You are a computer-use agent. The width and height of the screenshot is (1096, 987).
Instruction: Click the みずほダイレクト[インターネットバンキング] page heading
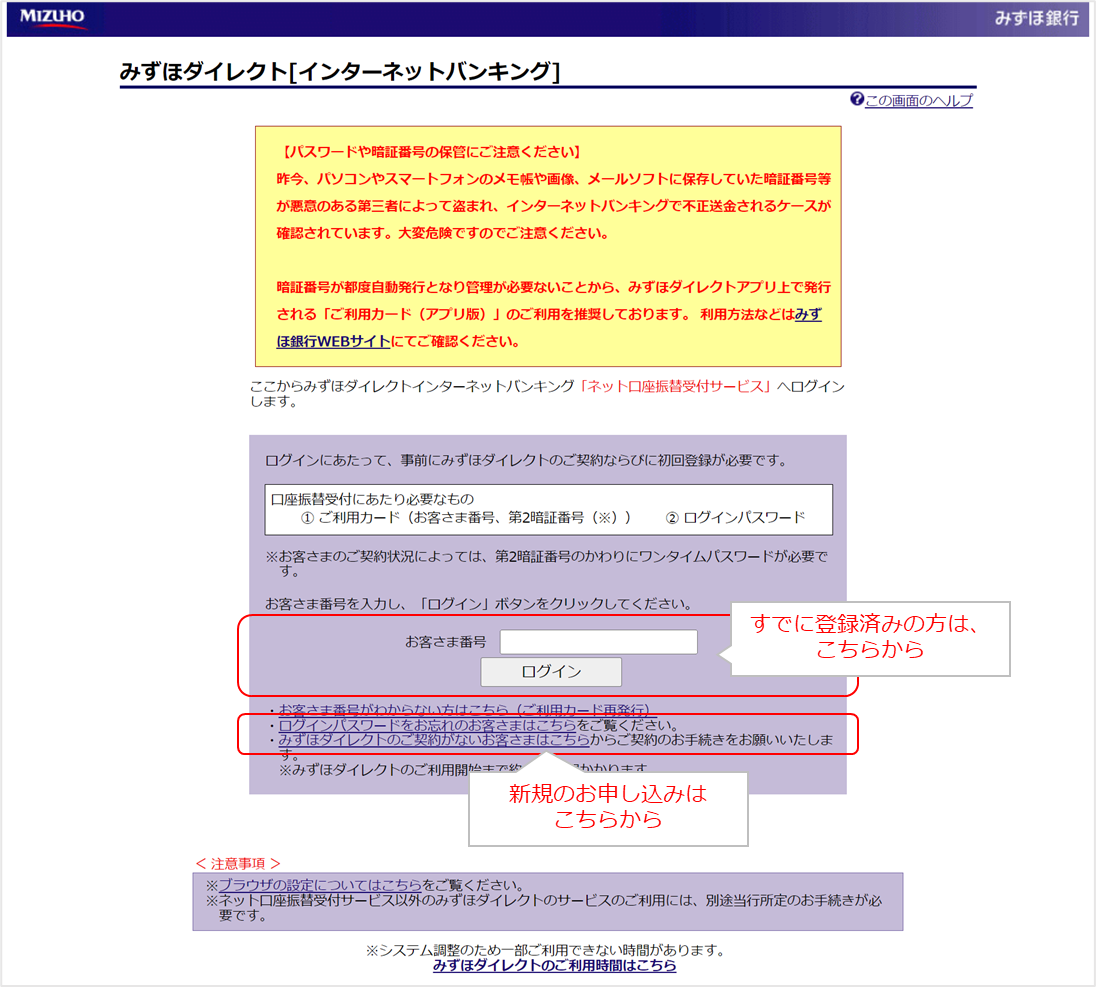(x=339, y=71)
